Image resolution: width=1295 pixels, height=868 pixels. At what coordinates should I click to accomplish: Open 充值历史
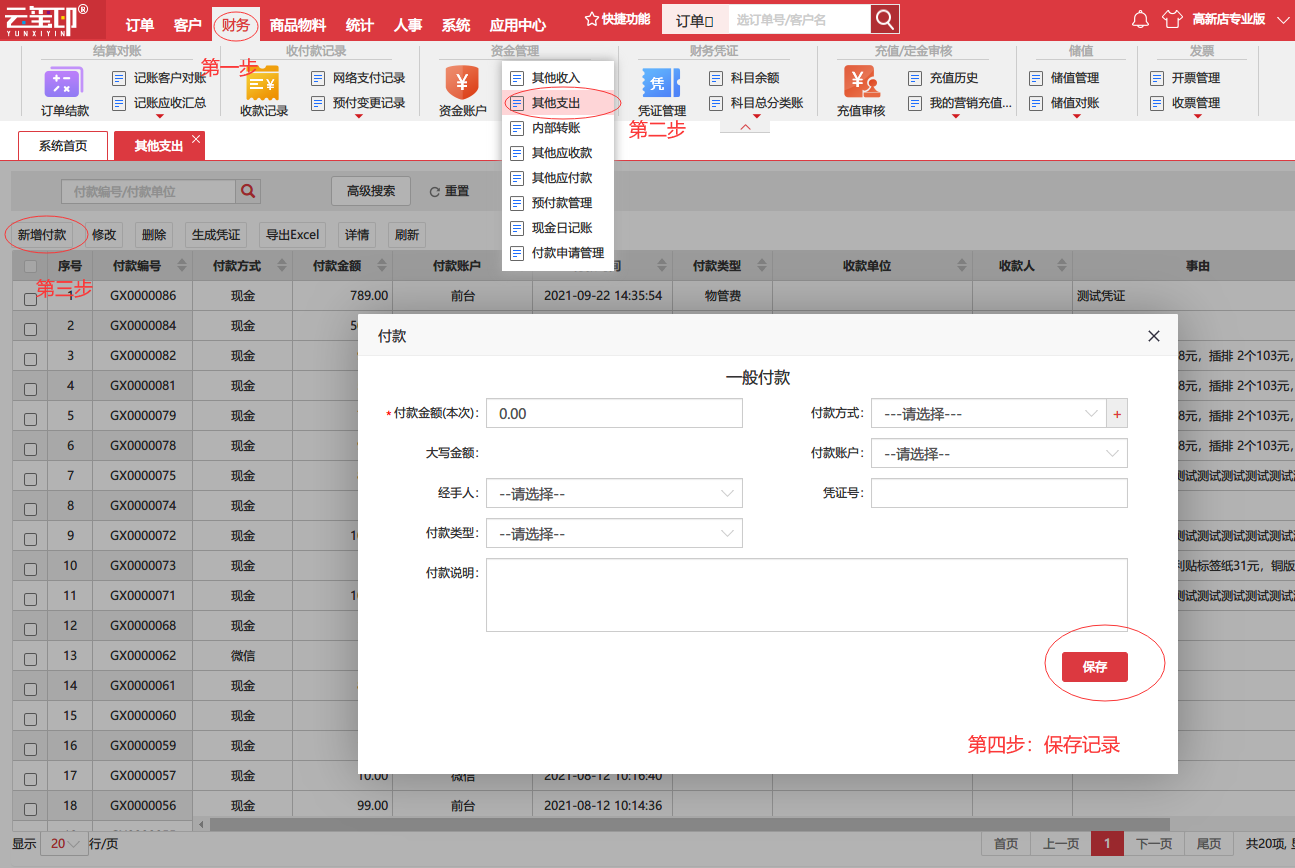coord(943,78)
